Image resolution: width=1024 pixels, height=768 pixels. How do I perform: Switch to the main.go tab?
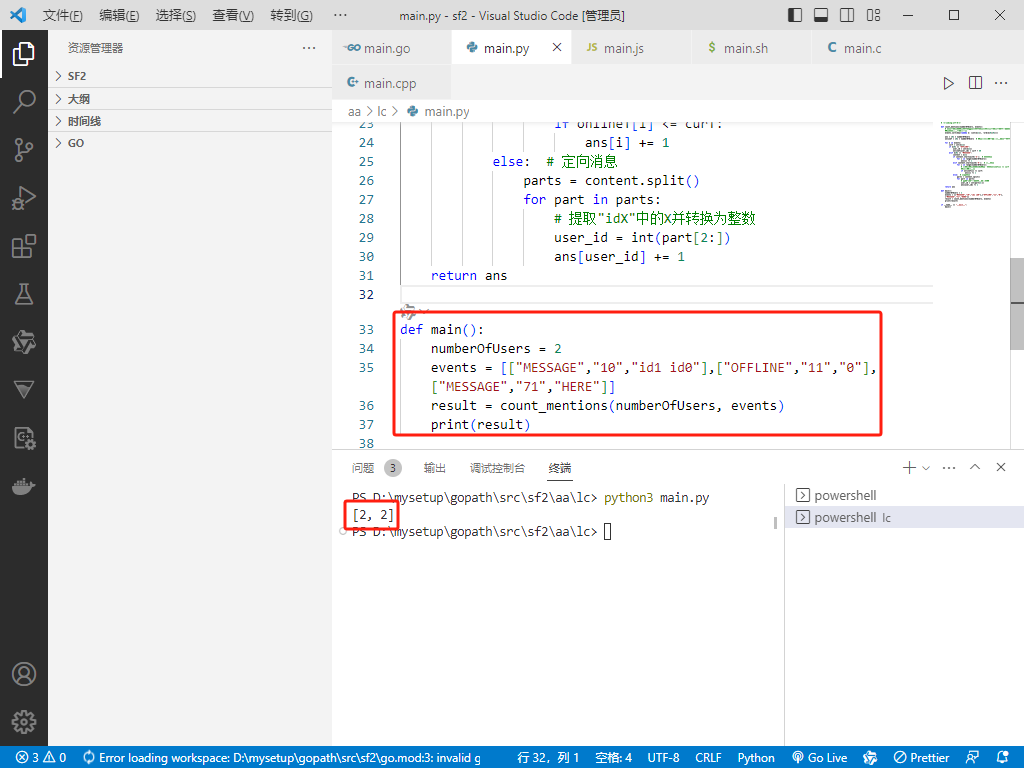[391, 48]
